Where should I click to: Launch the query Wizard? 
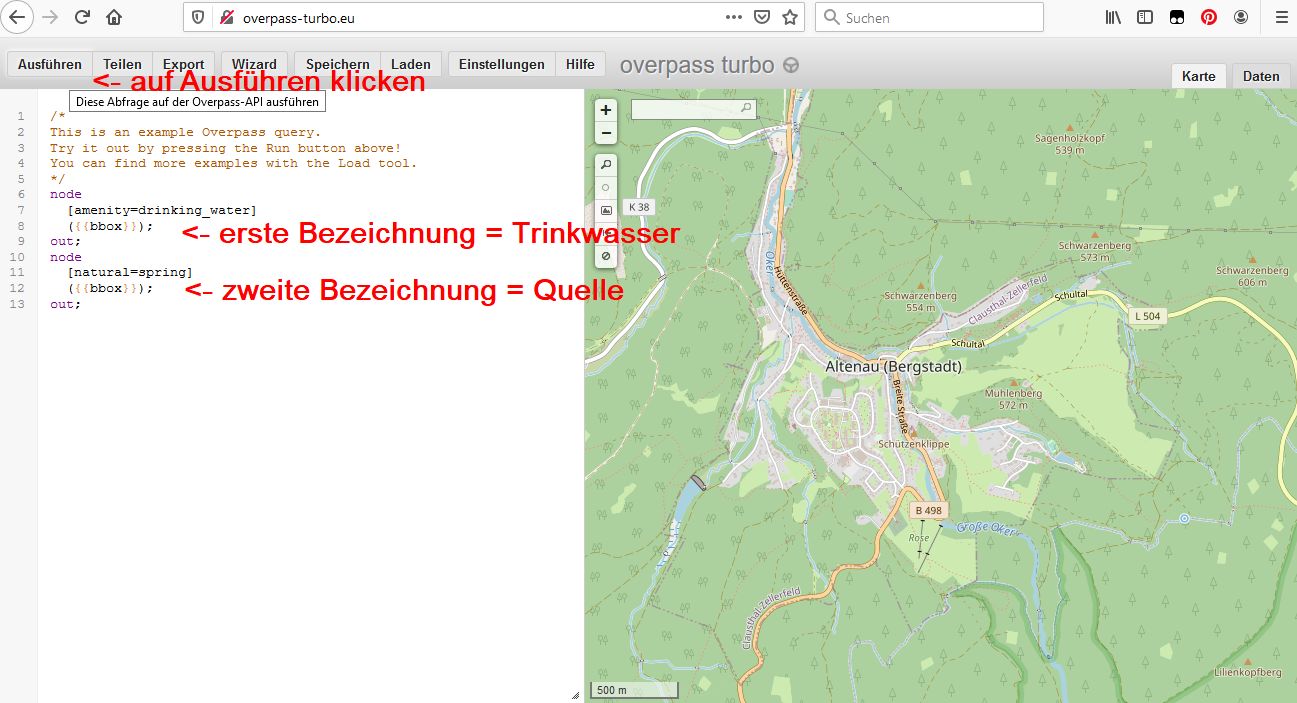click(254, 64)
